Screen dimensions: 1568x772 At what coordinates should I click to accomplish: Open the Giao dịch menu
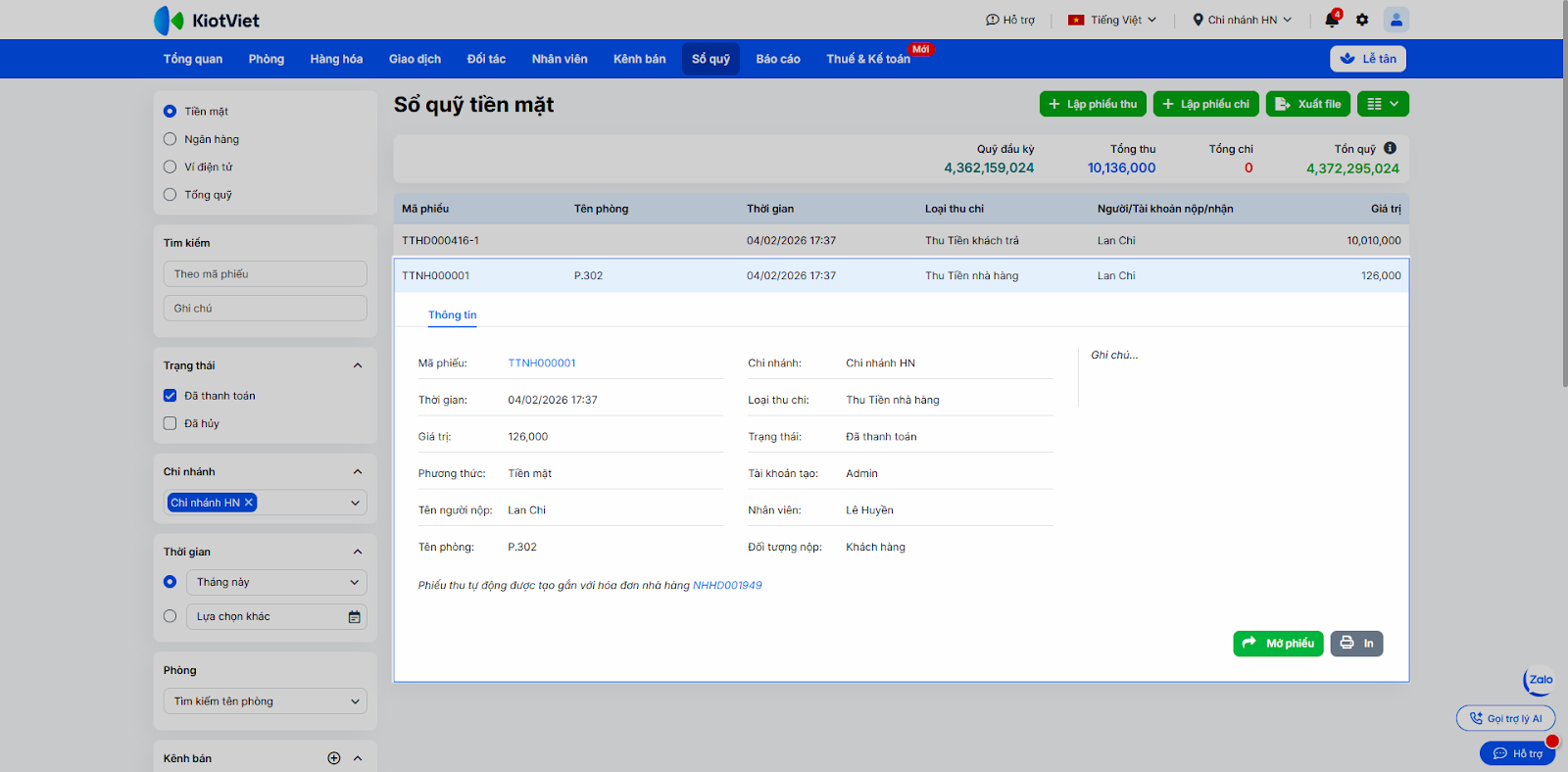pyautogui.click(x=415, y=59)
